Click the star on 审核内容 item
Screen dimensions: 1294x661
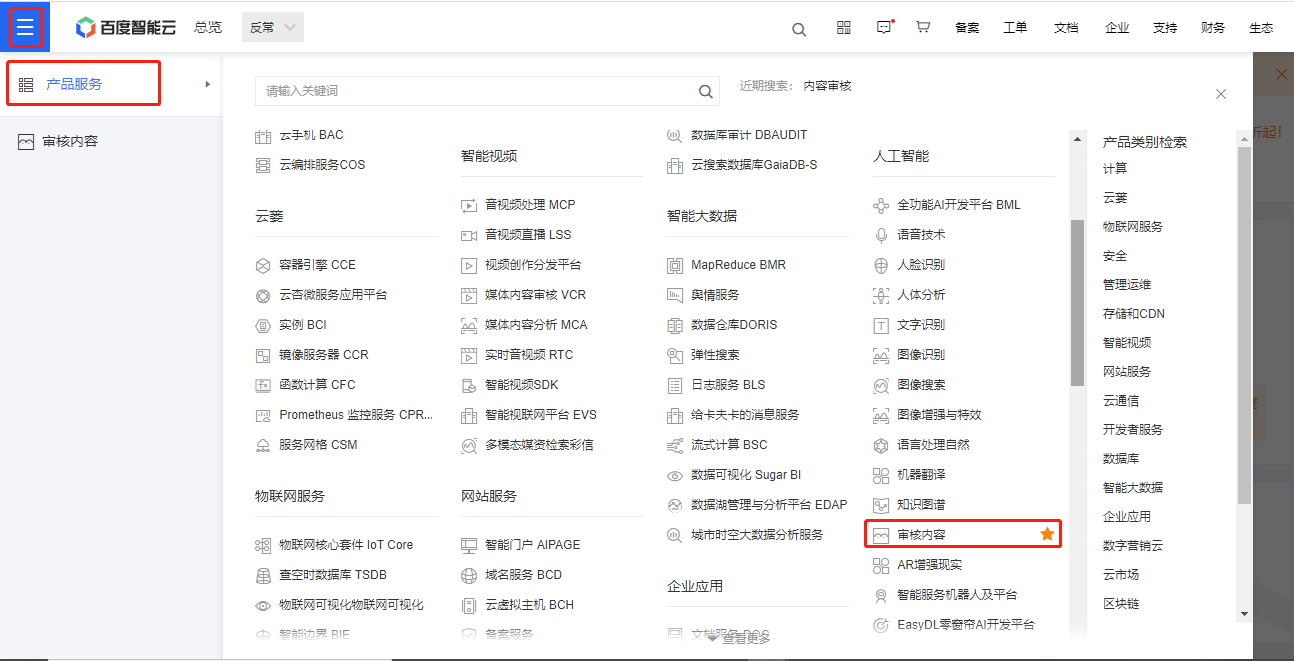click(x=1047, y=534)
